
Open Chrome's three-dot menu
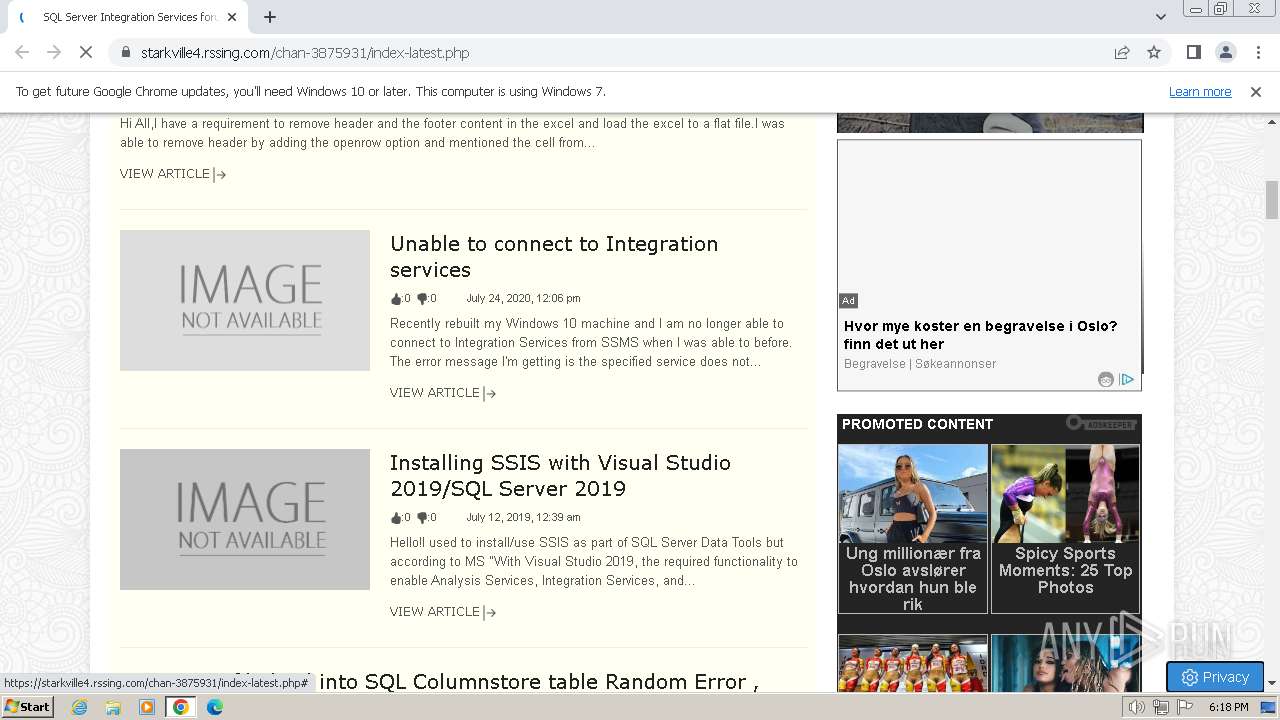[1257, 52]
